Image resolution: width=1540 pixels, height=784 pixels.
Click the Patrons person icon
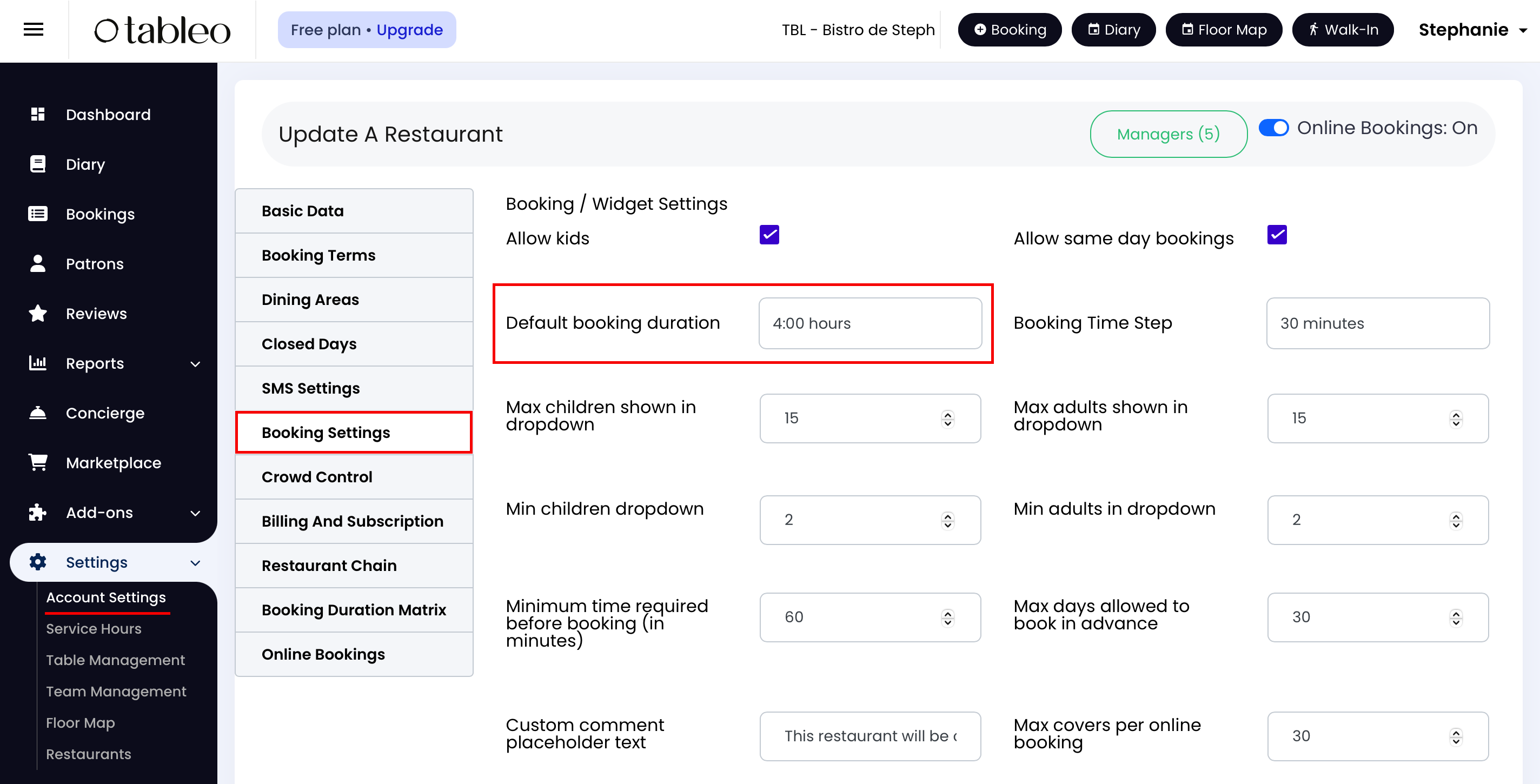(38, 263)
